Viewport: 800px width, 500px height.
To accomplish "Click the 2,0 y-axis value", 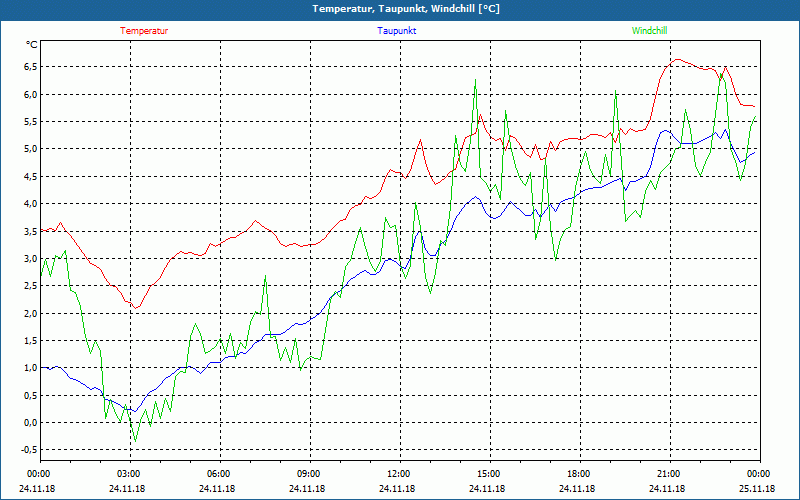I will pos(31,313).
